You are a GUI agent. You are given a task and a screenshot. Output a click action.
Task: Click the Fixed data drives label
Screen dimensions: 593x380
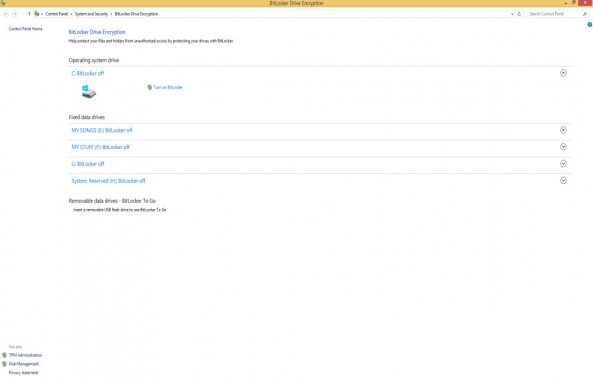[x=87, y=118]
